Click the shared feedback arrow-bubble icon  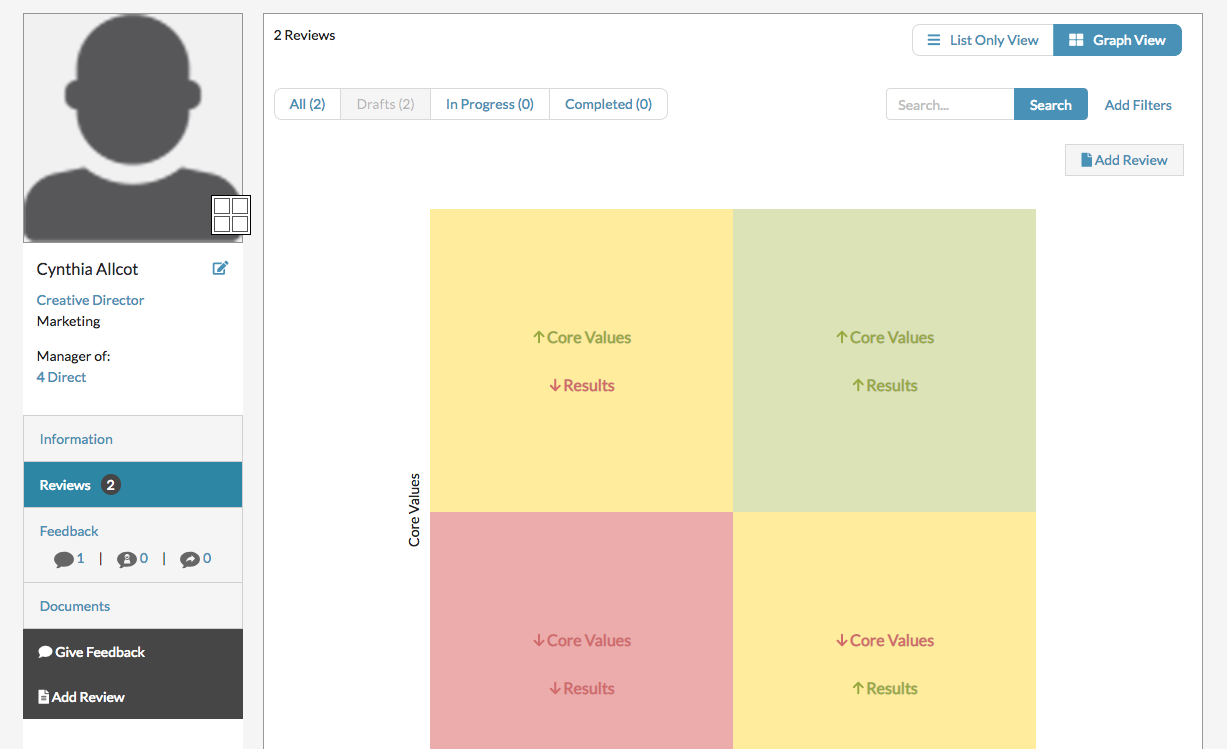(x=190, y=560)
